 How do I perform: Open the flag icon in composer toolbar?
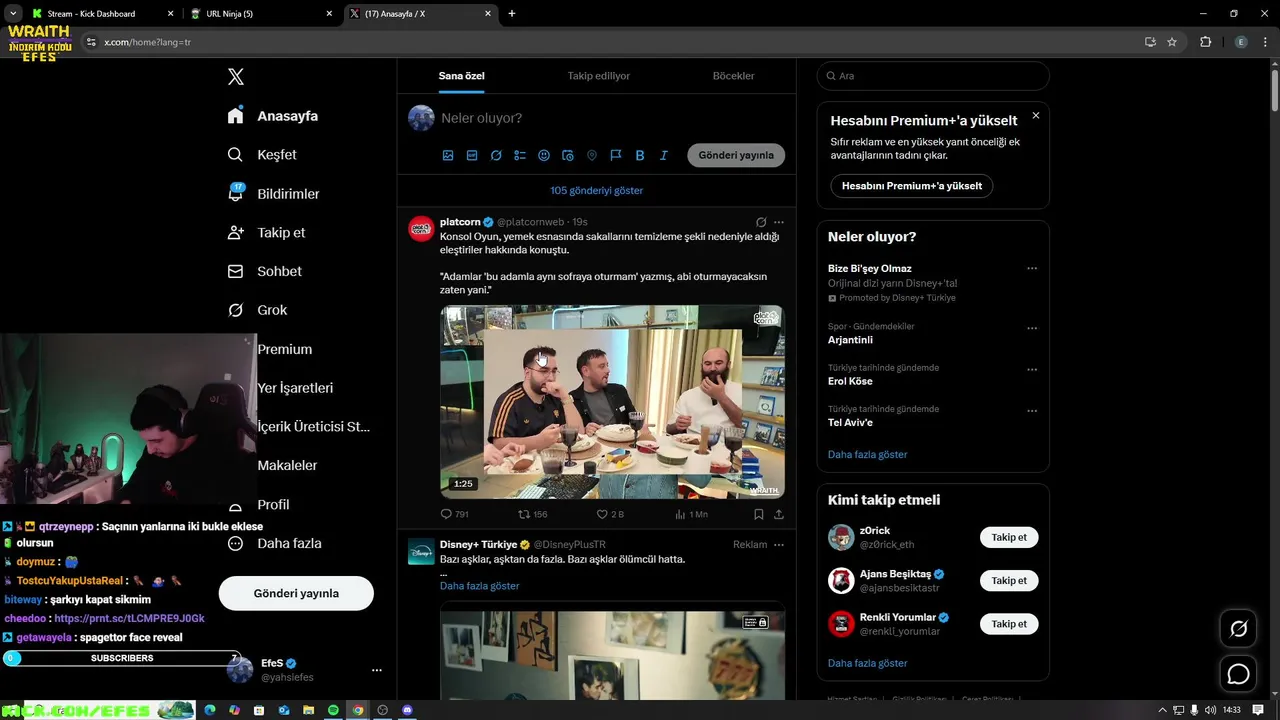[x=616, y=155]
